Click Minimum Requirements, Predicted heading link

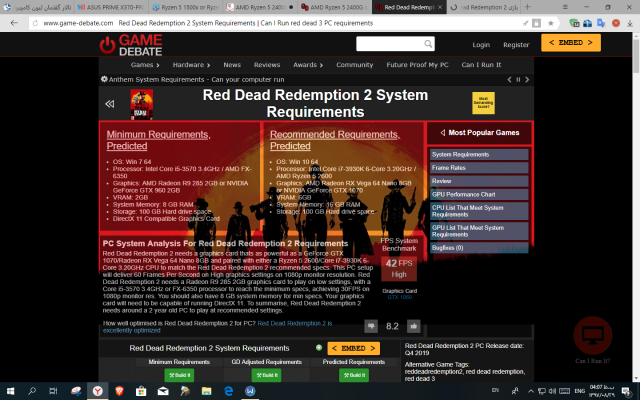158,140
